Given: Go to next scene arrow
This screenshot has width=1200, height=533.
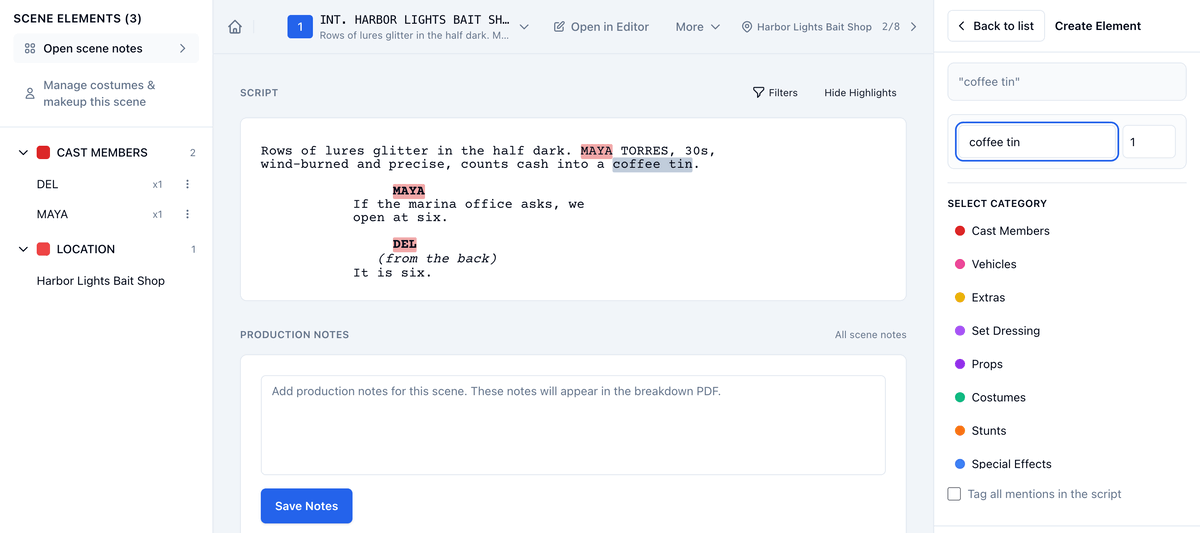Looking at the screenshot, I should click(x=913, y=27).
